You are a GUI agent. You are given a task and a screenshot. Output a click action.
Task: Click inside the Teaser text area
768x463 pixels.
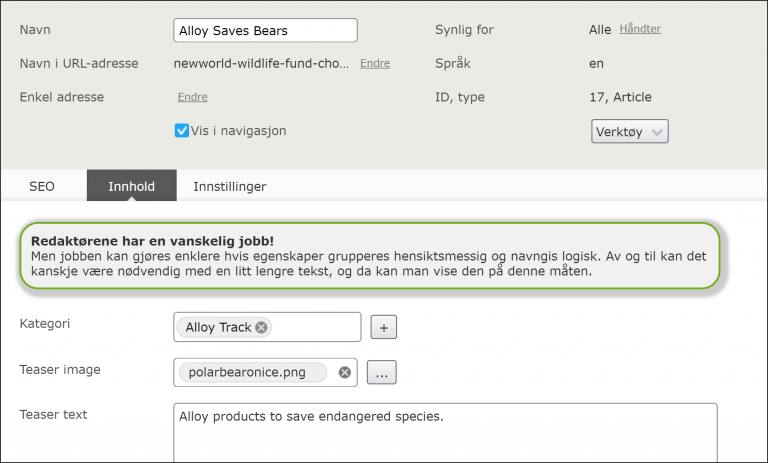tap(445, 432)
